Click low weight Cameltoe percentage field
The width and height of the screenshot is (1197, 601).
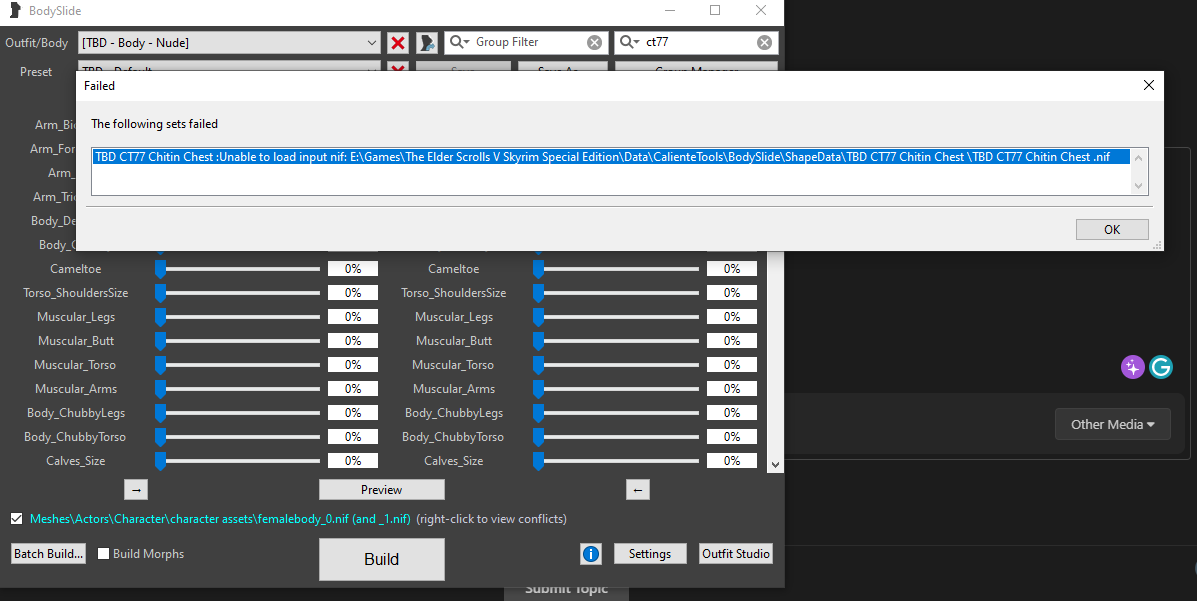click(x=353, y=269)
